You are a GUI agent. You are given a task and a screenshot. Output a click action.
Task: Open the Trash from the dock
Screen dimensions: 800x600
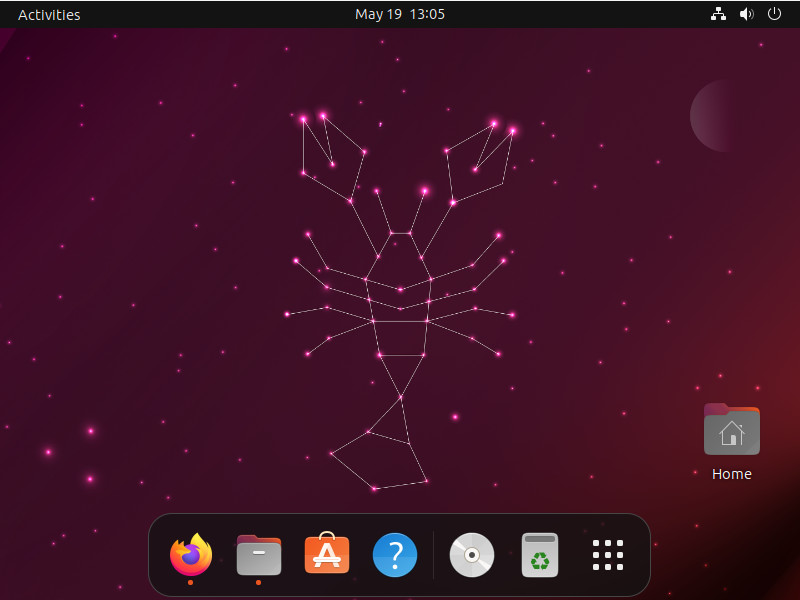pos(539,554)
